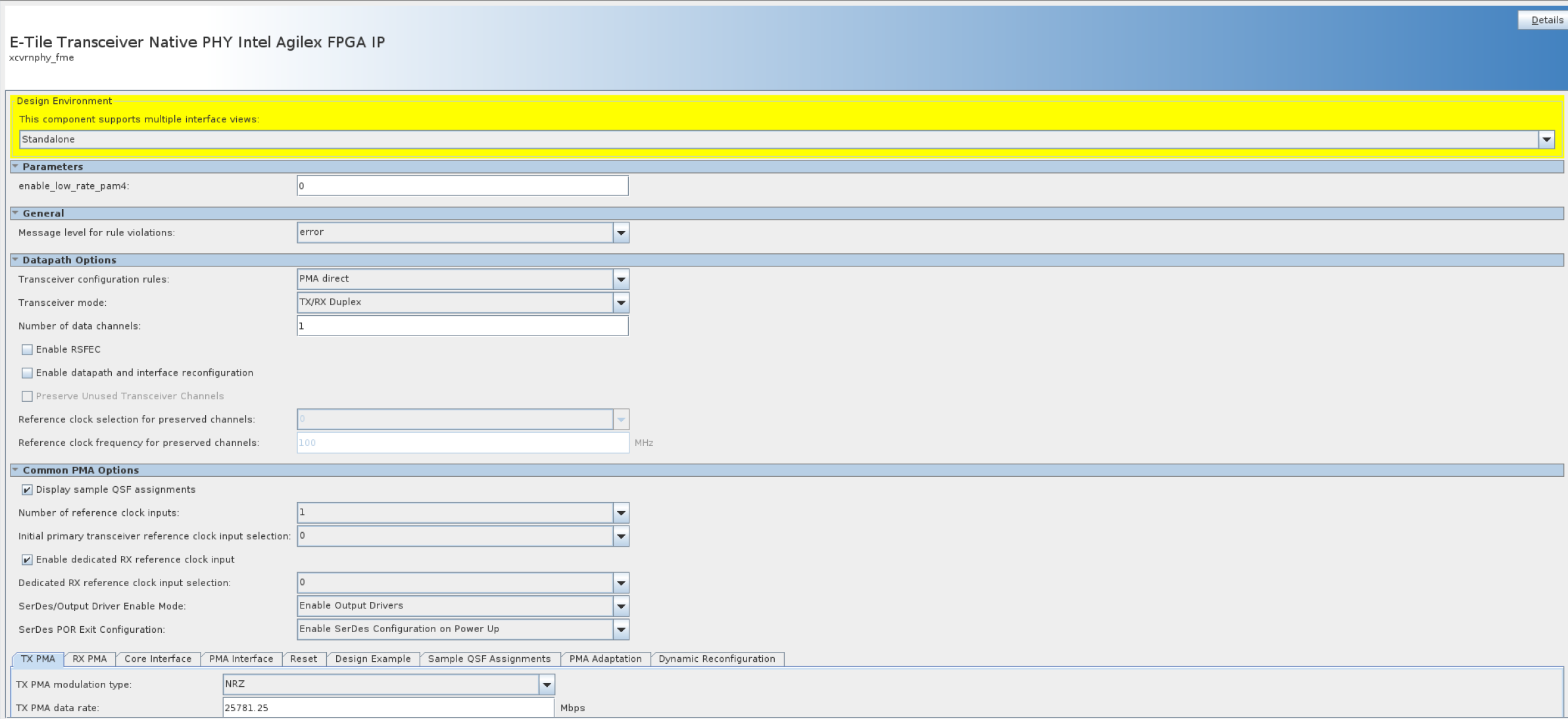Toggle datapath and interface reconfiguration checkbox

27,373
